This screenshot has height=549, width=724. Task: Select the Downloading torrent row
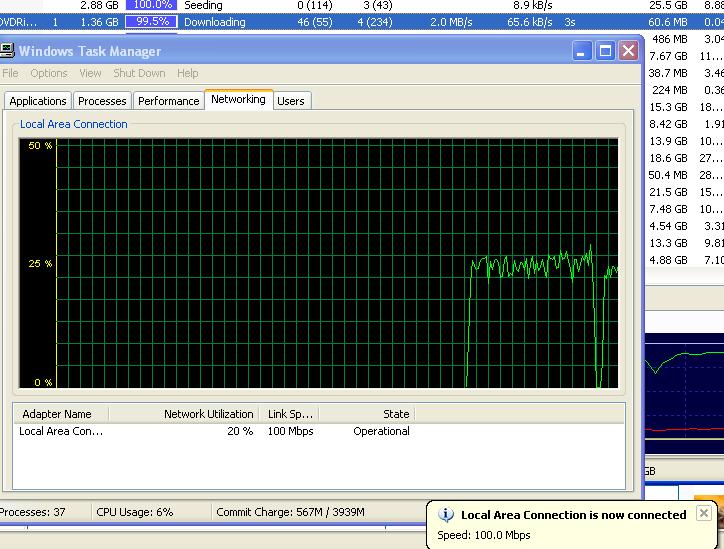pyautogui.click(x=362, y=22)
